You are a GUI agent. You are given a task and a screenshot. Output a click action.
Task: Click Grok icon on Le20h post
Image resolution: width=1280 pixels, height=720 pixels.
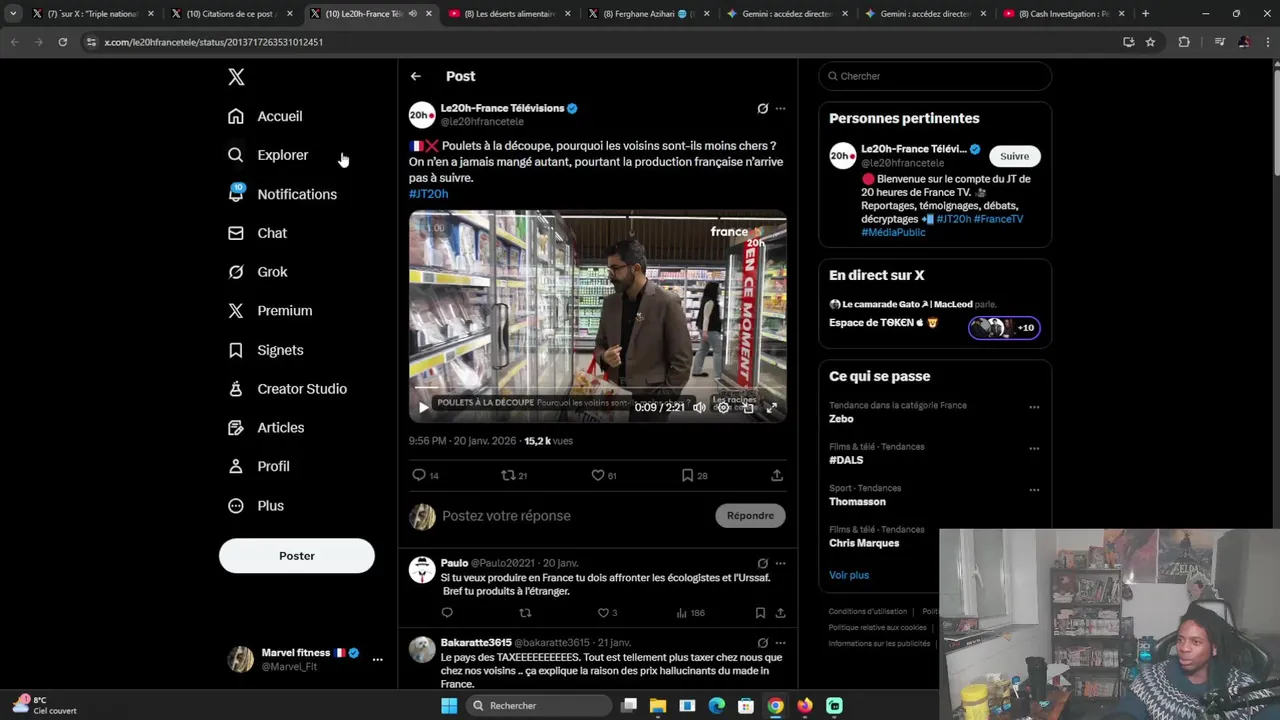762,108
